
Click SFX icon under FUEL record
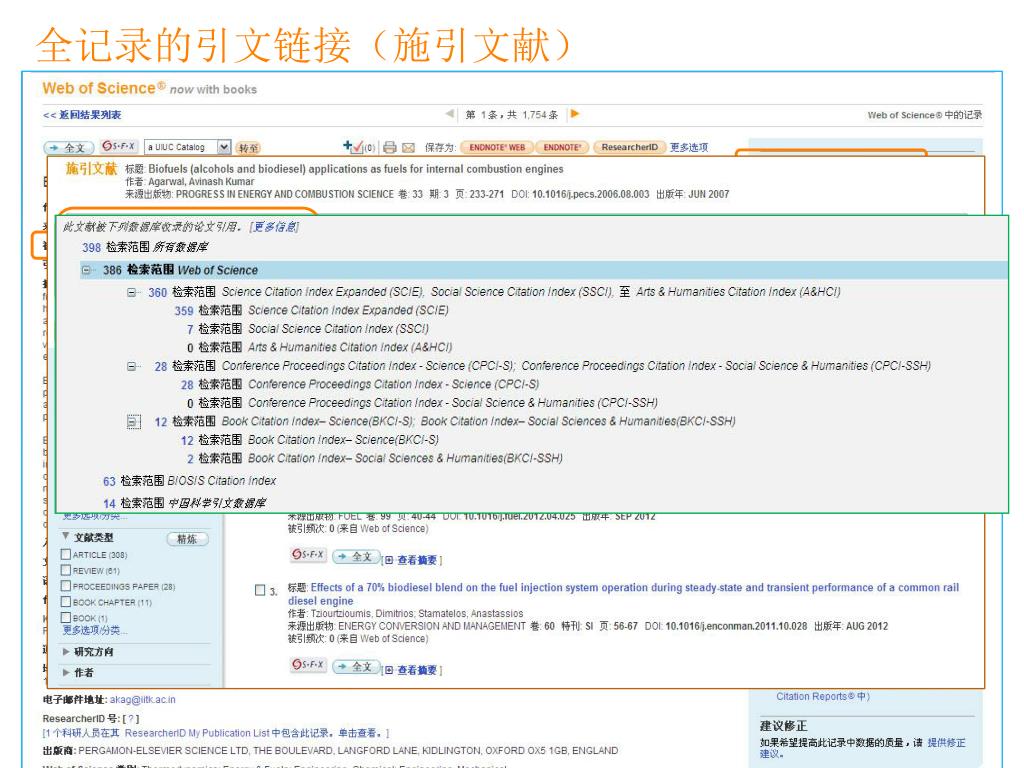click(308, 554)
